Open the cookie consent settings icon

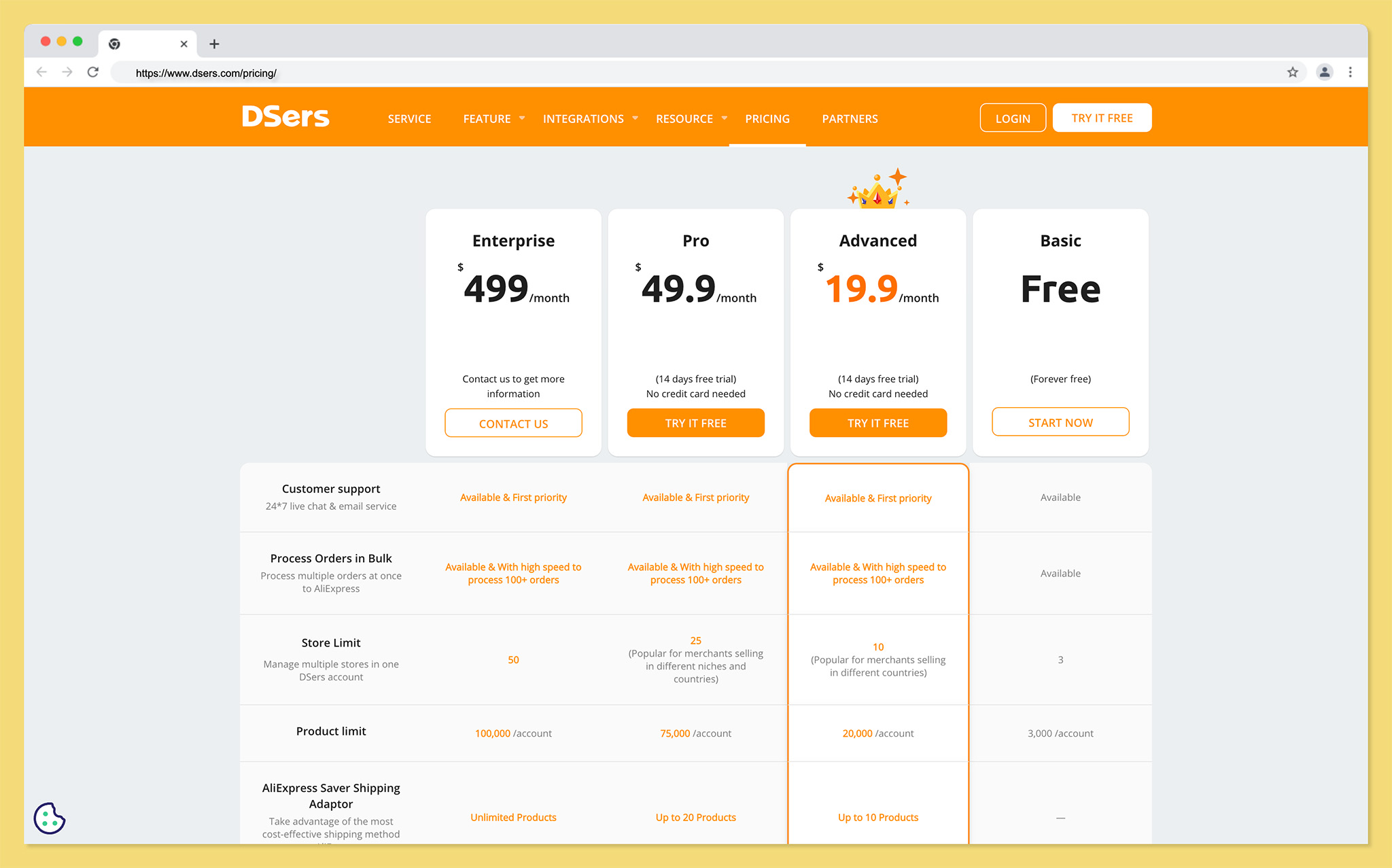(x=48, y=818)
